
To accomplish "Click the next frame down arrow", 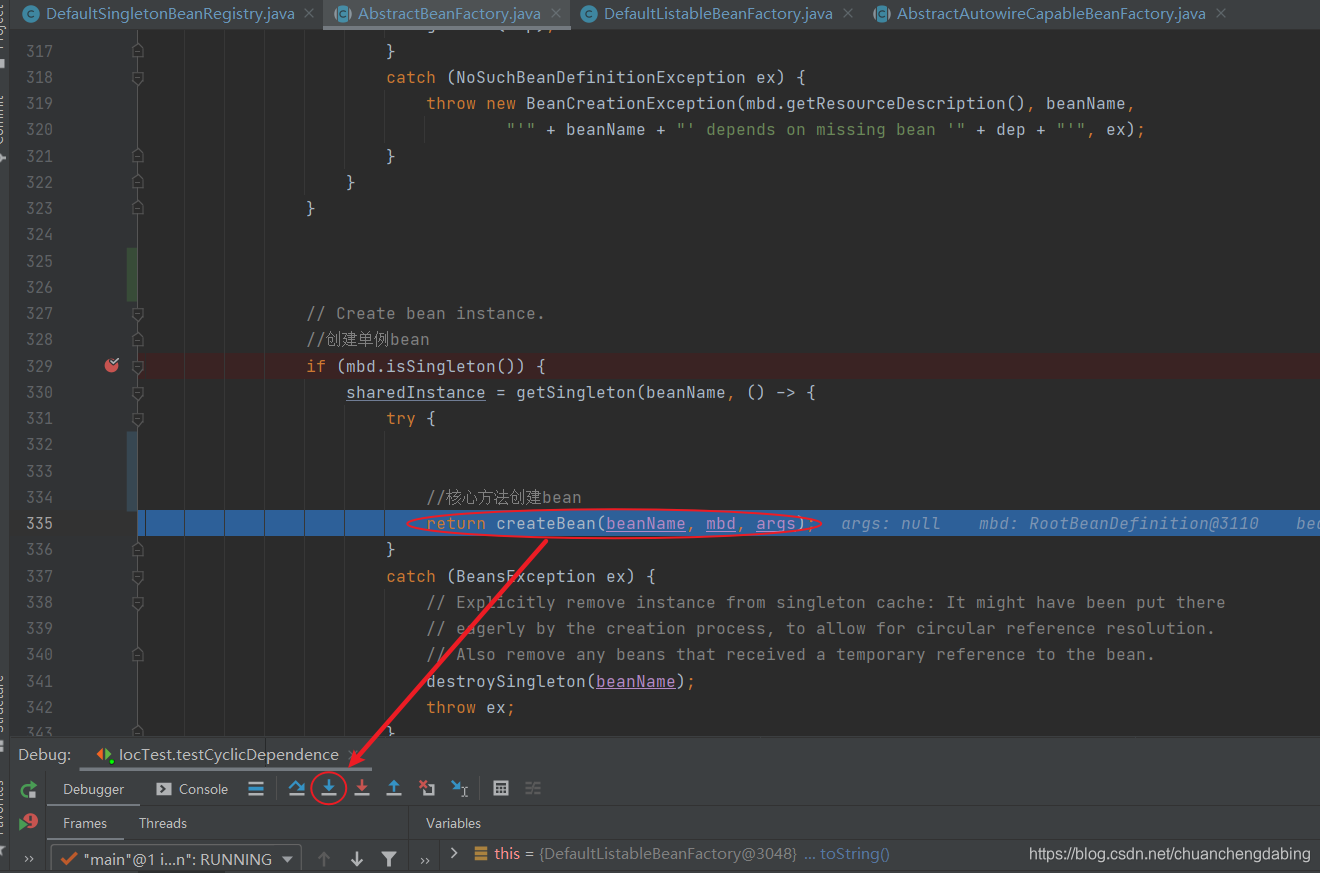I will click(356, 858).
